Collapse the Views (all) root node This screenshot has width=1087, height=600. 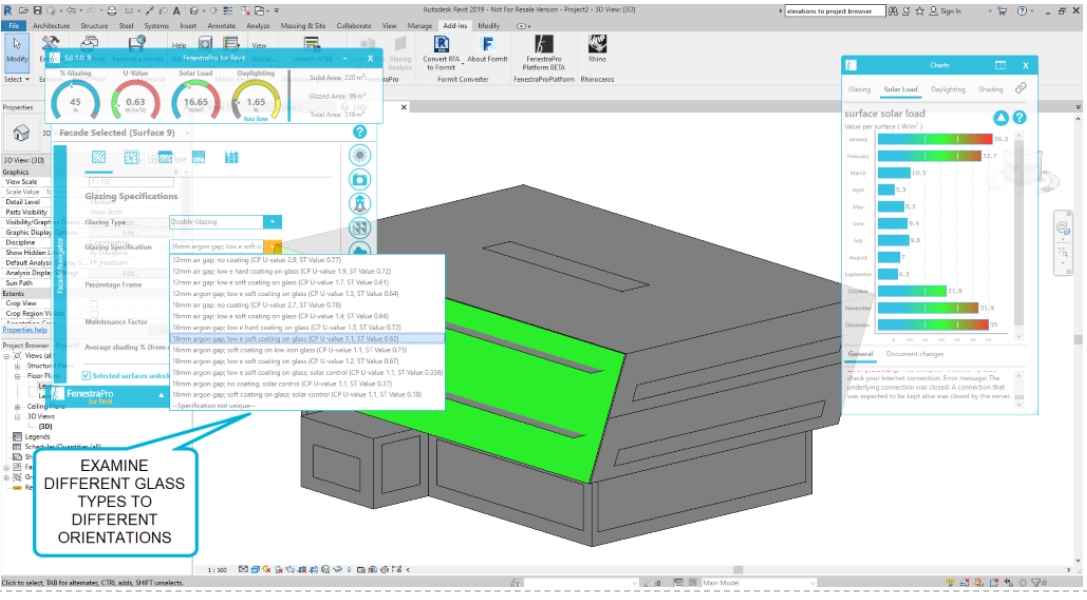[6, 356]
